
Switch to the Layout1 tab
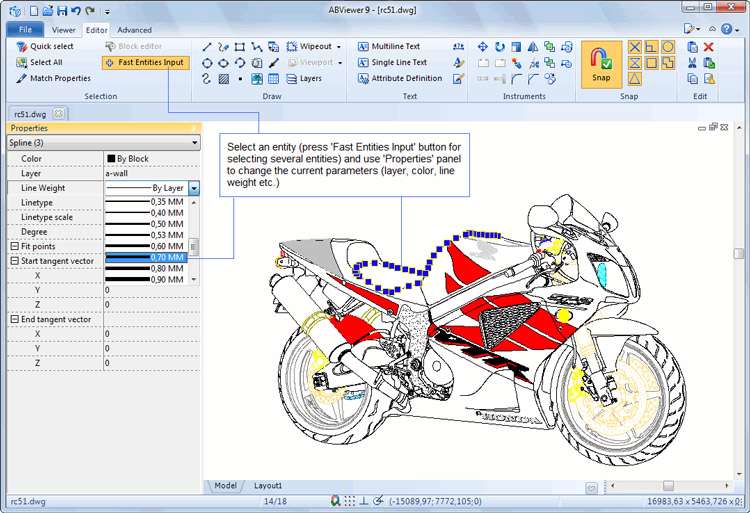pyautogui.click(x=268, y=485)
